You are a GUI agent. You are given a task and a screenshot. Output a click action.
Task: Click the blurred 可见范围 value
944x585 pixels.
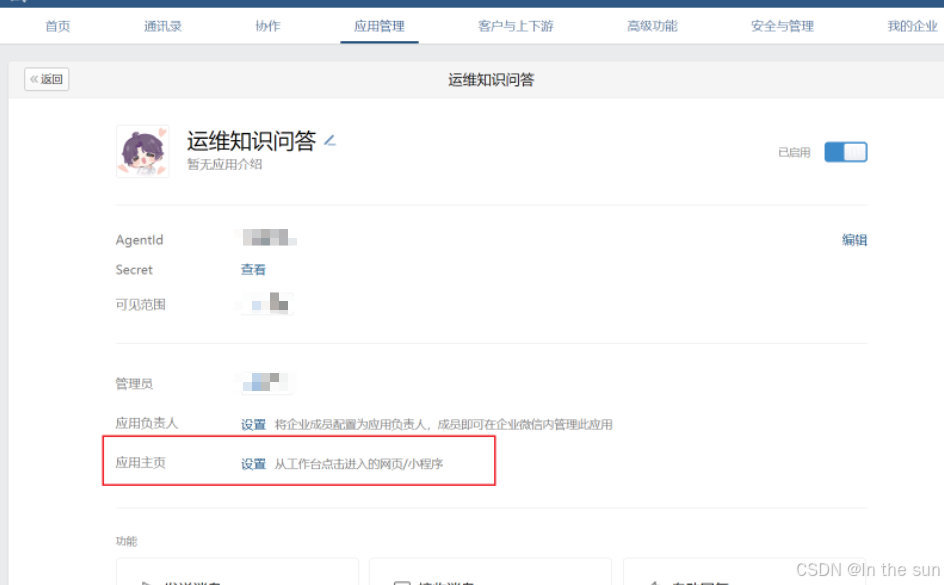click(x=267, y=303)
